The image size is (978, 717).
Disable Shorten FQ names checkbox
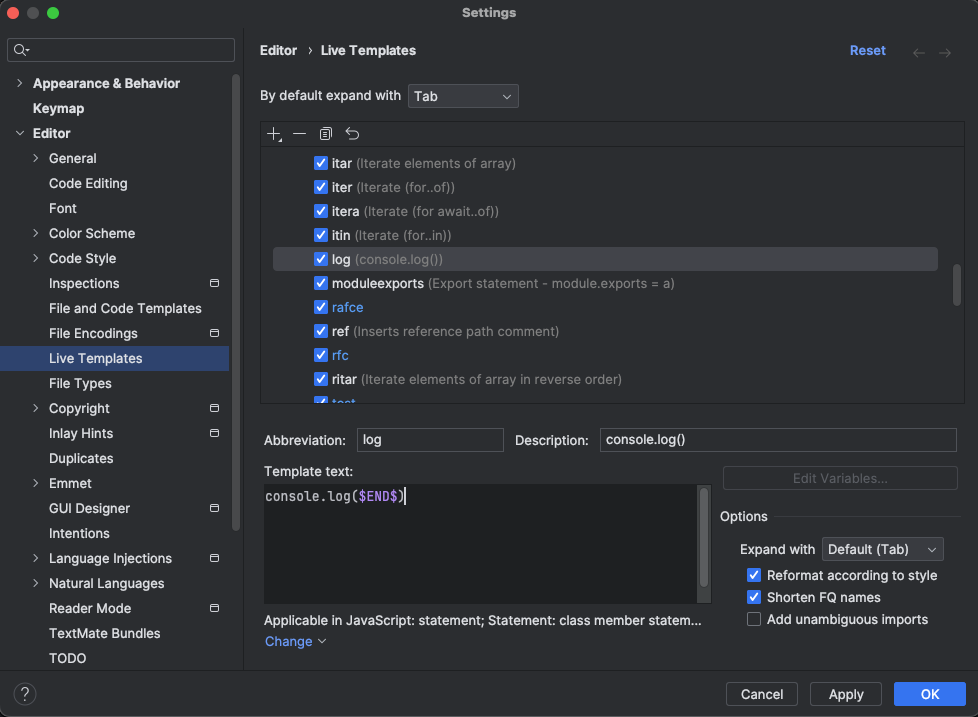click(754, 597)
